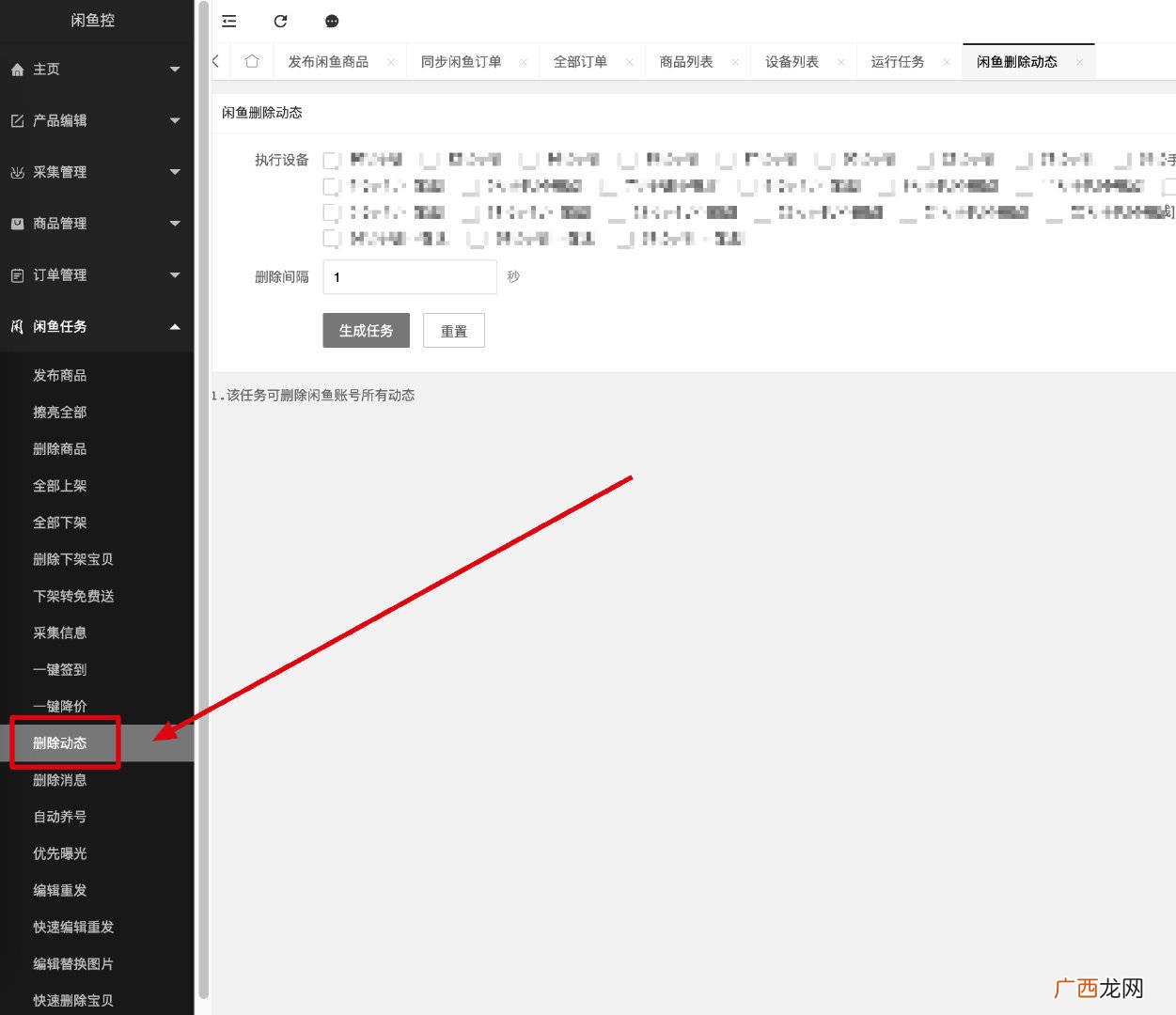Click the left chevron to scroll tabs back

pyautogui.click(x=216, y=61)
